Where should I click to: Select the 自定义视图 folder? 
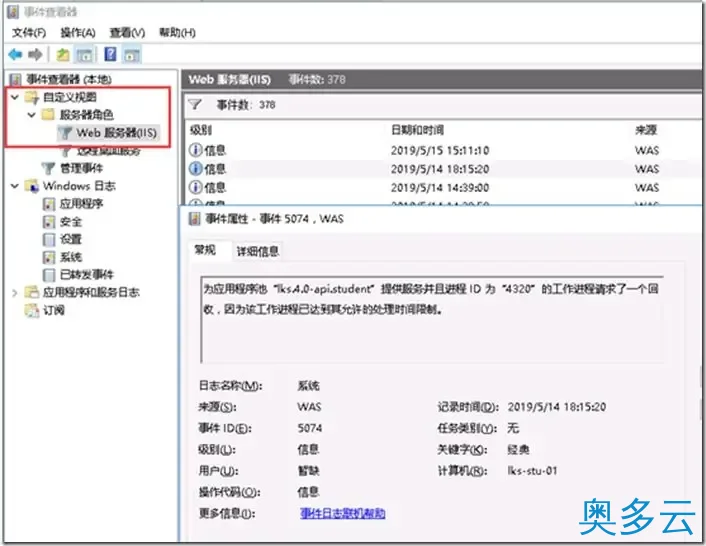(x=70, y=97)
